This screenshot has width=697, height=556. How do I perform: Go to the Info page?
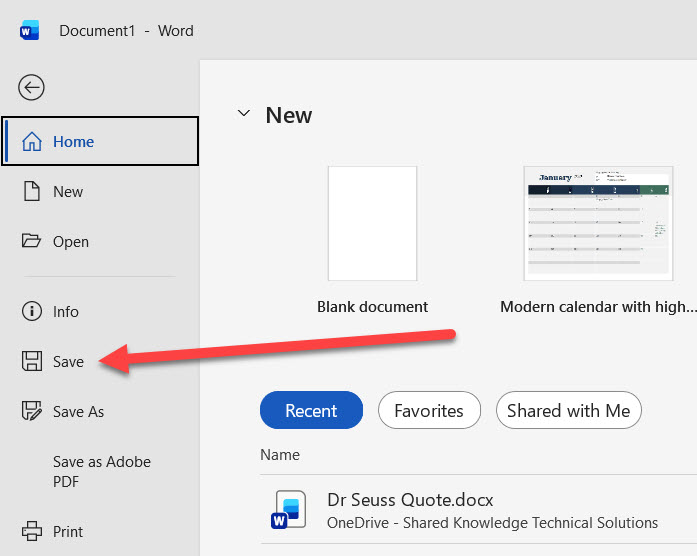[x=100, y=311]
